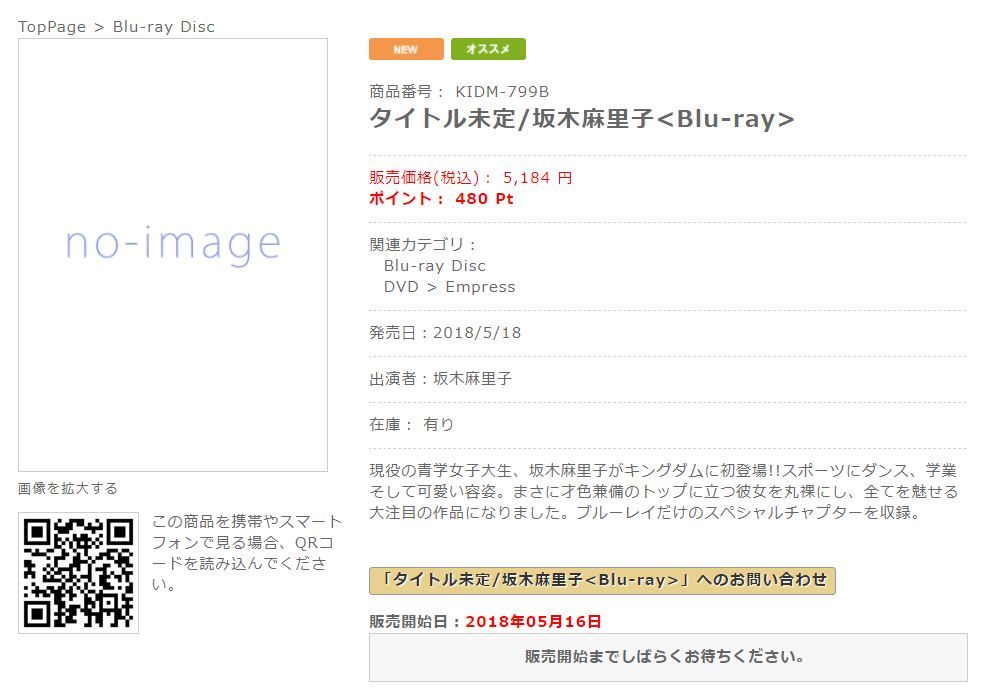The image size is (986, 692).
Task: Open Blu-ray Disc breadcrumb link
Action: click(x=163, y=26)
